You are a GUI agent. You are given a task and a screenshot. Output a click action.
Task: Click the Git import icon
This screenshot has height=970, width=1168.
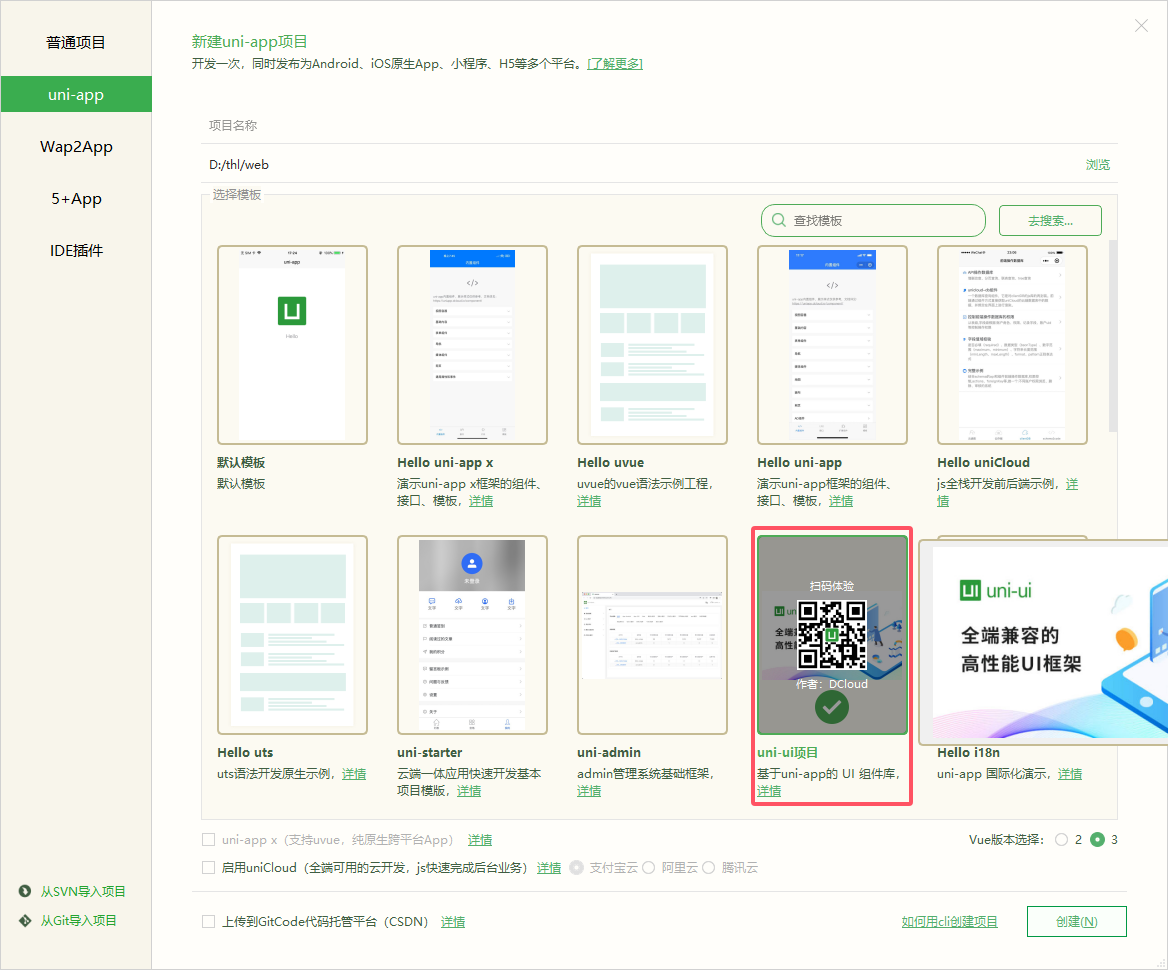pyautogui.click(x=25, y=920)
